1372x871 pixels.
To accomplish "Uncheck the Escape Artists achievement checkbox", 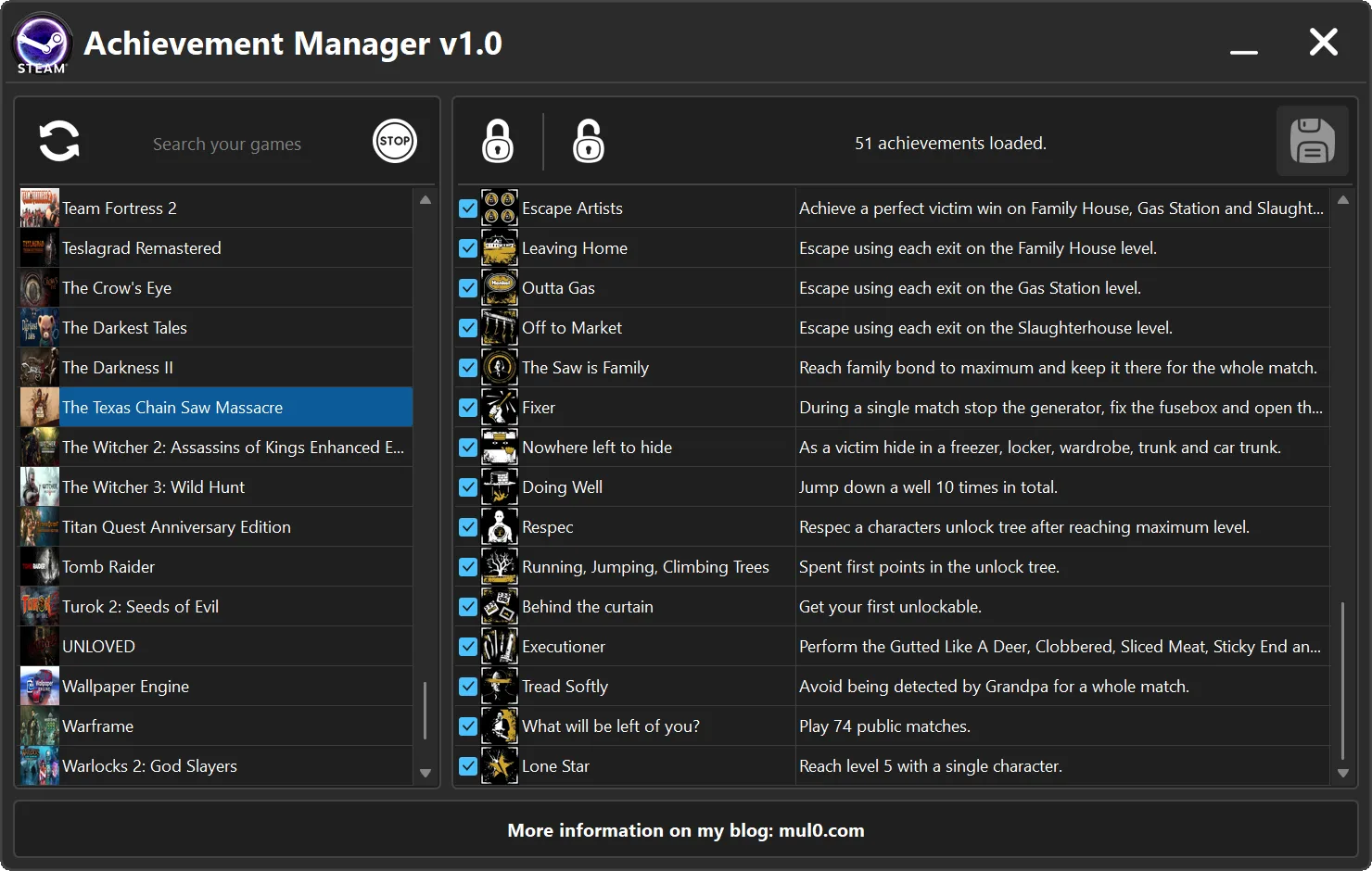I will point(468,208).
